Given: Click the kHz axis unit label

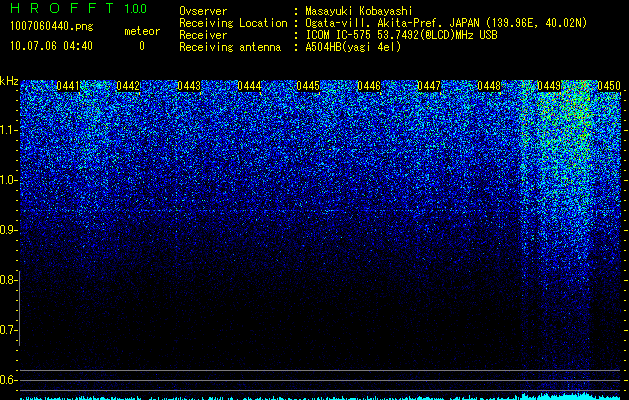Looking at the screenshot, I should point(9,81).
